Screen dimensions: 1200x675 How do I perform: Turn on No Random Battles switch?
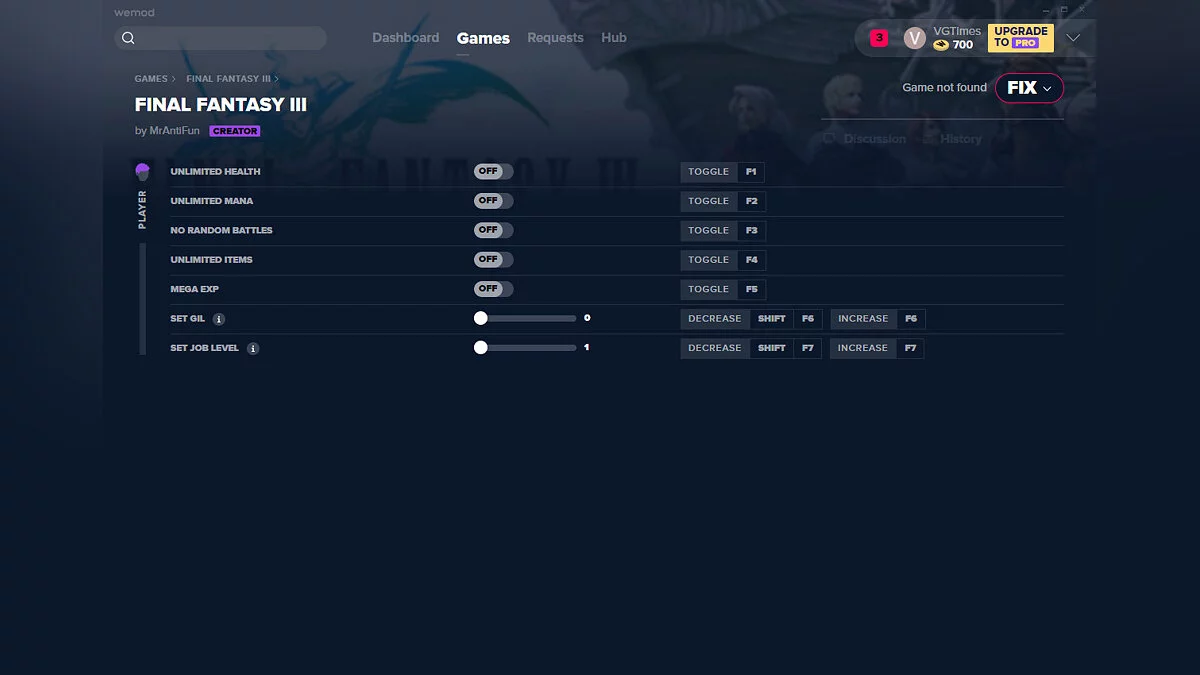click(x=493, y=230)
